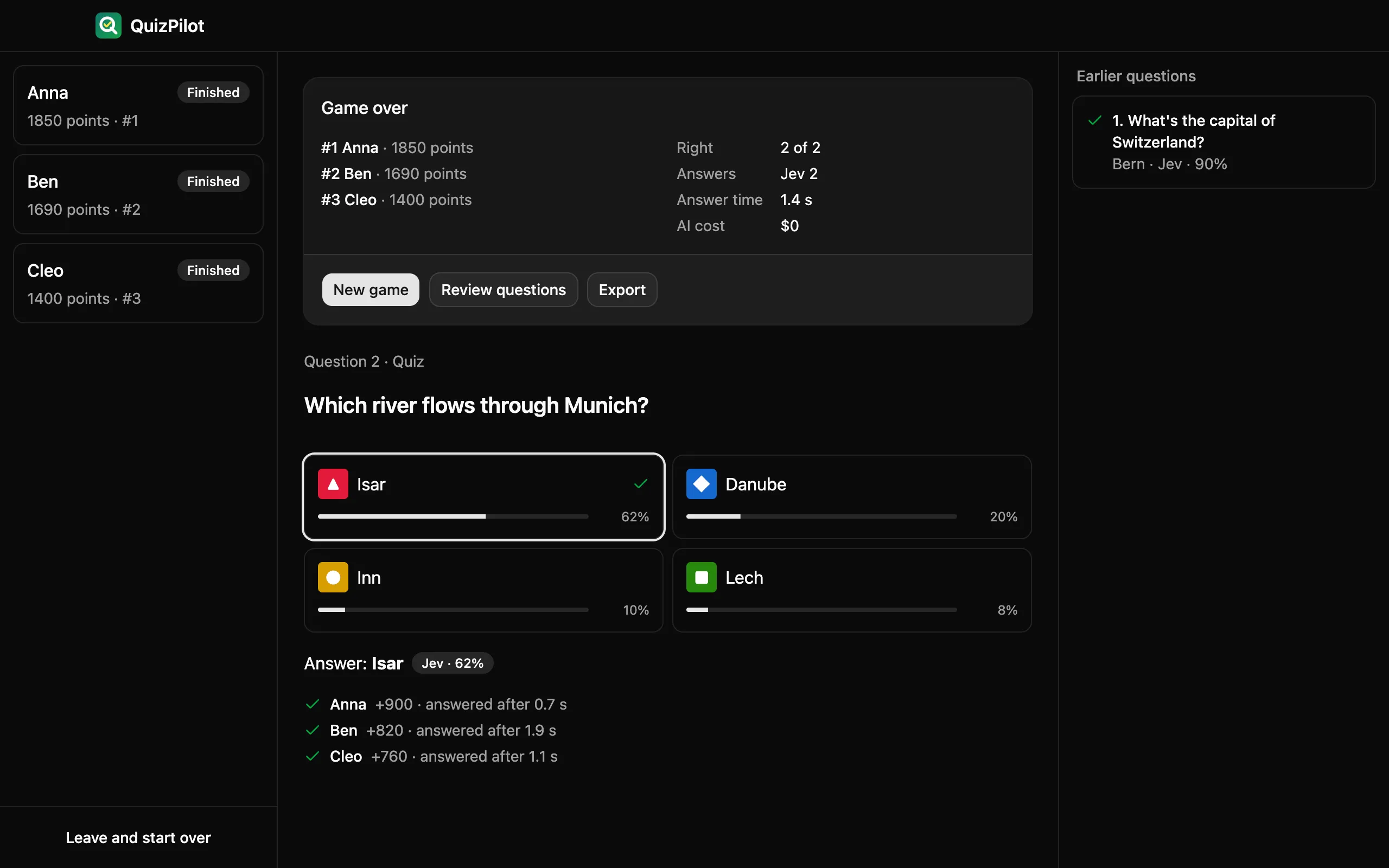
Task: Select the Danube progress bar at 20%
Action: click(x=821, y=516)
